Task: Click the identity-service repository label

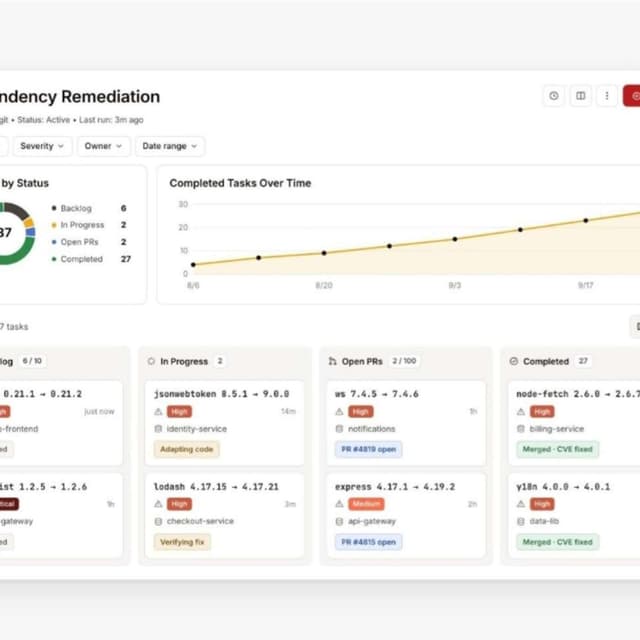Action: pos(197,429)
